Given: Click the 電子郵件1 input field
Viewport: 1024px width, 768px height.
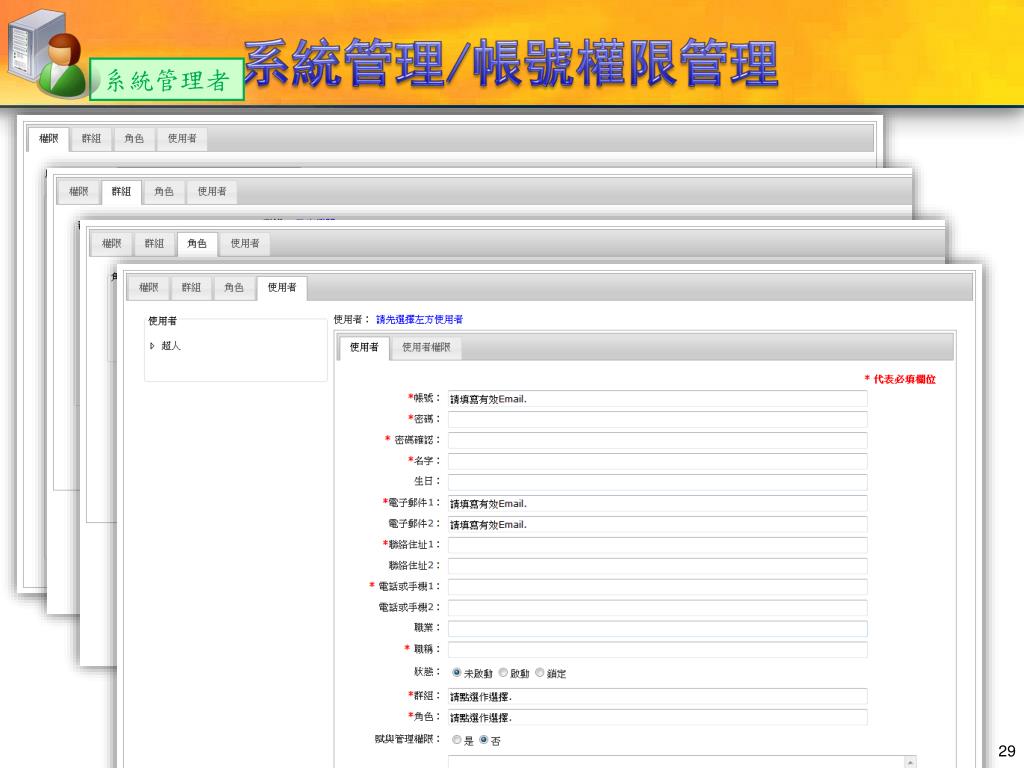Looking at the screenshot, I should click(658, 504).
